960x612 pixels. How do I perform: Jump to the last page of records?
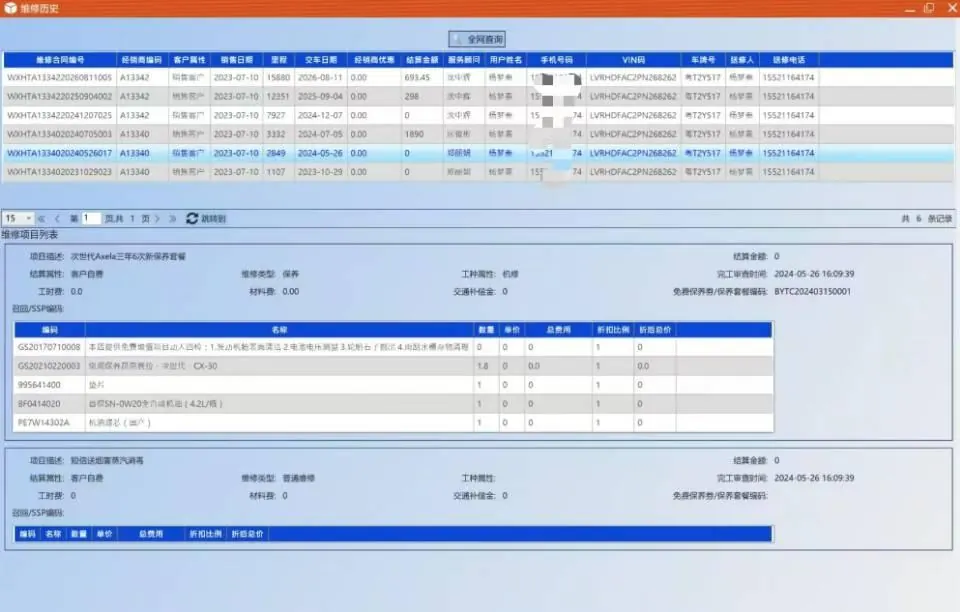click(173, 218)
